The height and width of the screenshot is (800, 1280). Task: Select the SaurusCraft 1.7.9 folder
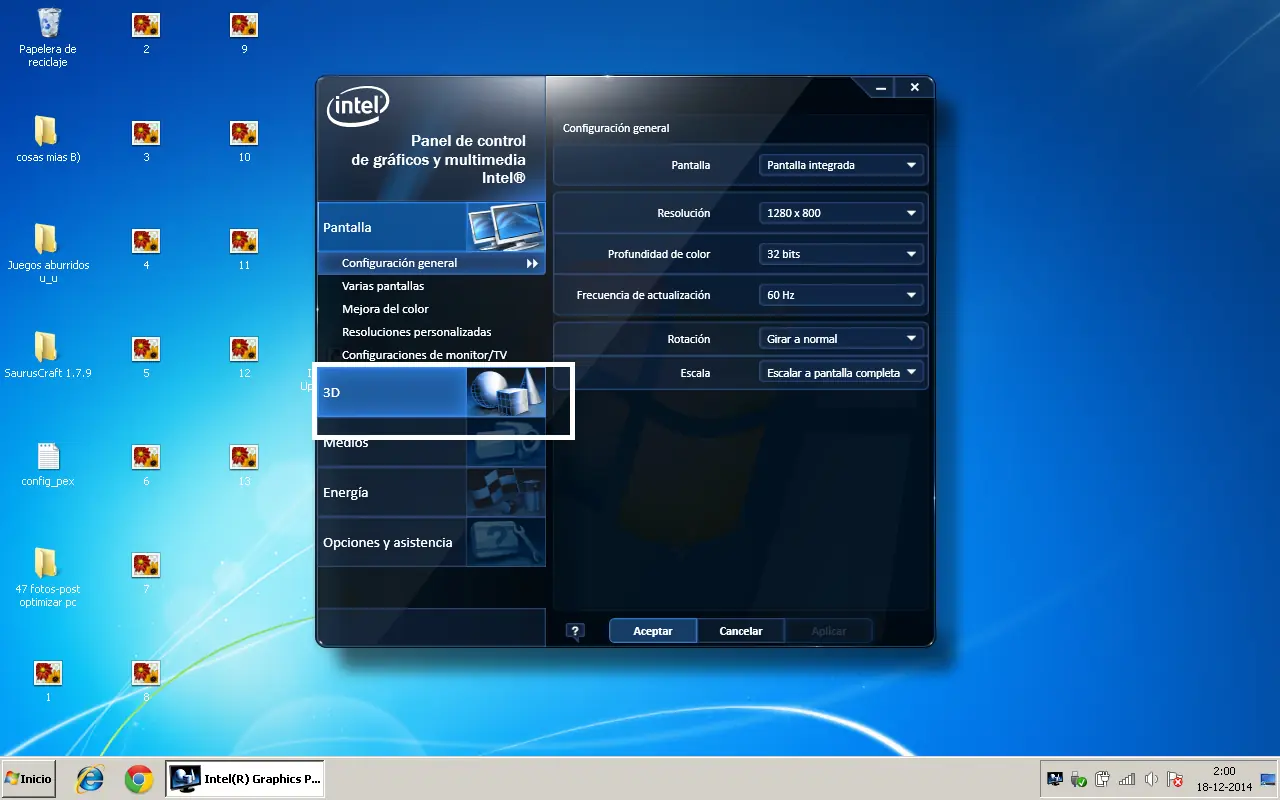click(48, 356)
